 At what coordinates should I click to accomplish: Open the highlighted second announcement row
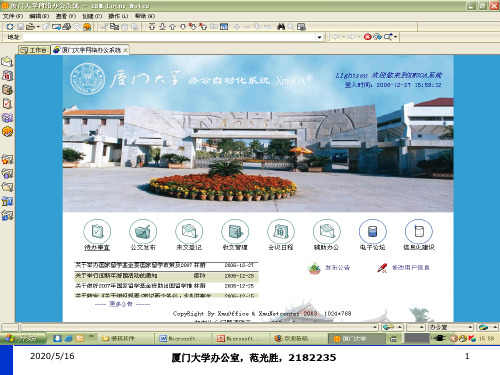[x=166, y=276]
